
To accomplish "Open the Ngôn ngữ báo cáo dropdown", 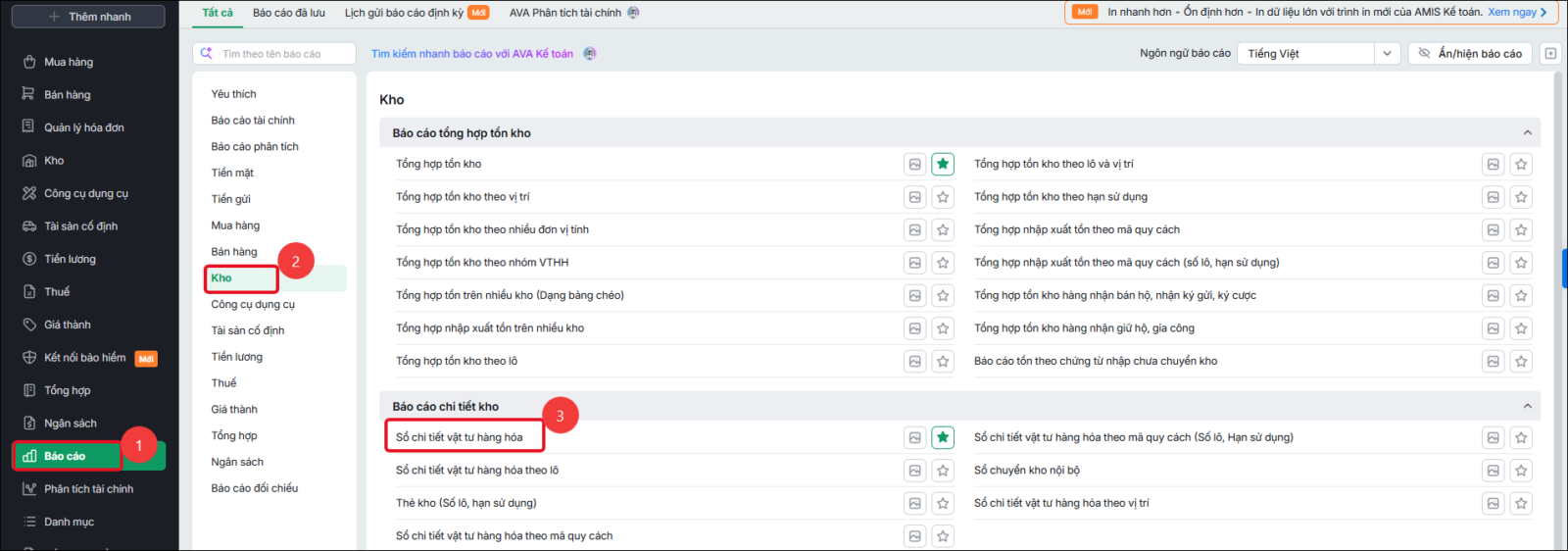I will pyautogui.click(x=1318, y=54).
